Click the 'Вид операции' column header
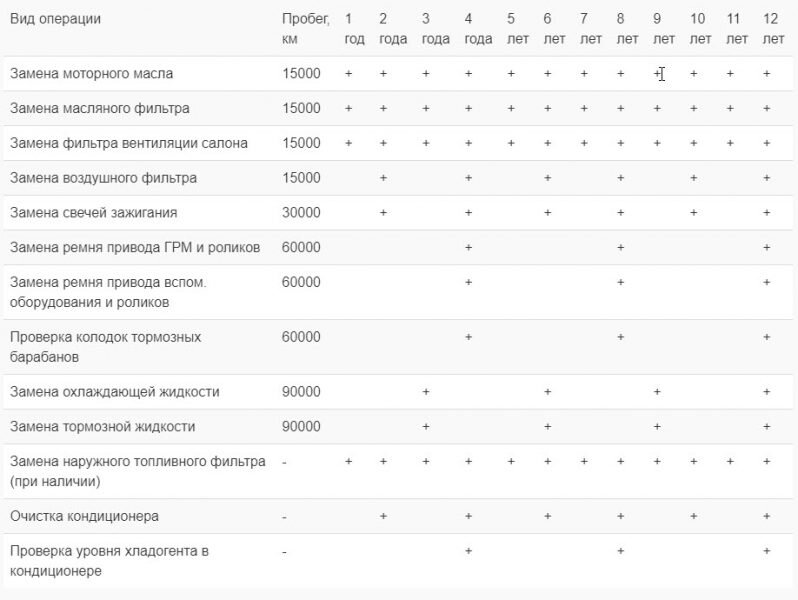This screenshot has width=798, height=600. (55, 19)
